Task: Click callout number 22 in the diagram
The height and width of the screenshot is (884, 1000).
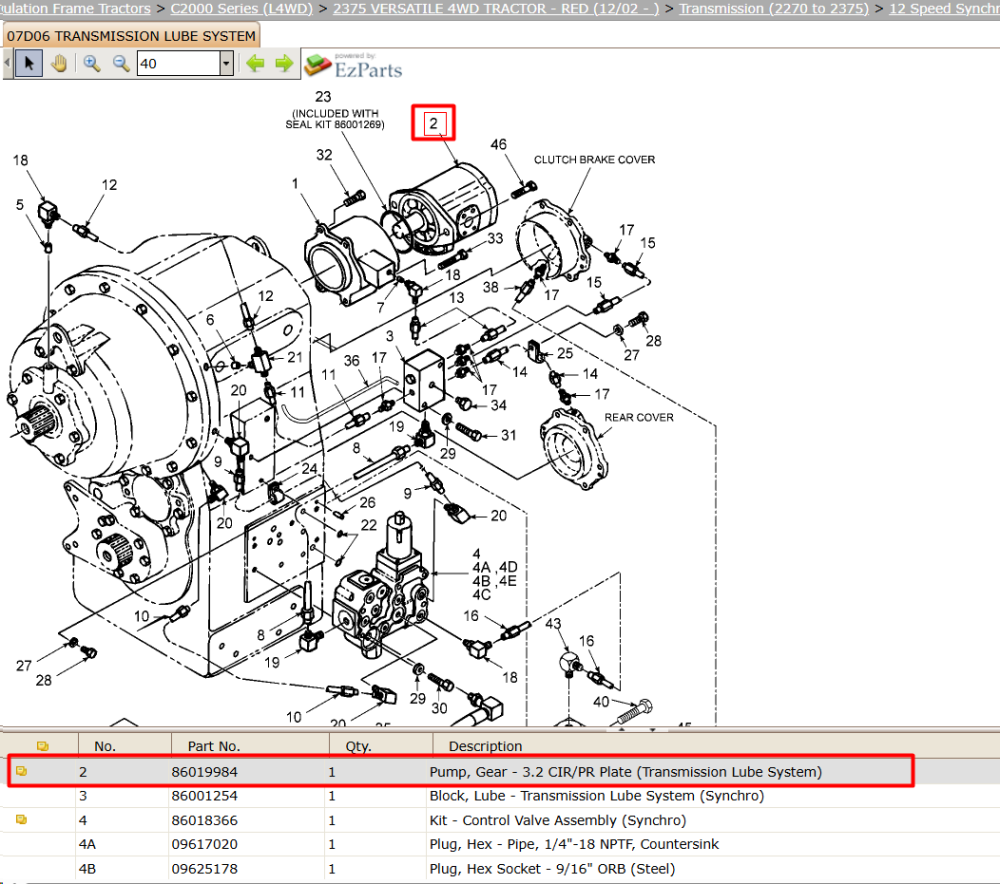Action: [x=369, y=524]
